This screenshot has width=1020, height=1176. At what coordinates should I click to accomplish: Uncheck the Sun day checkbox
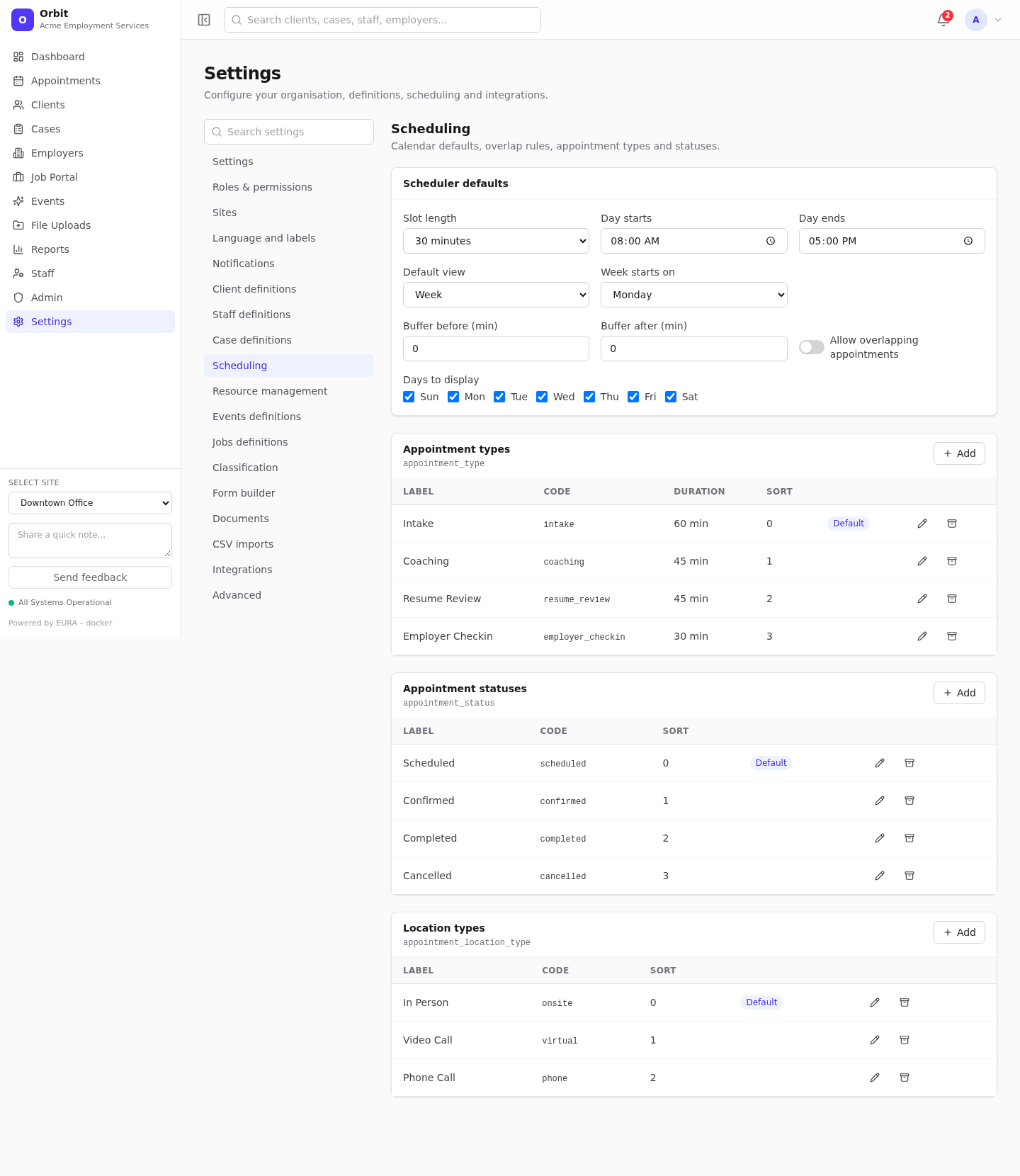409,397
